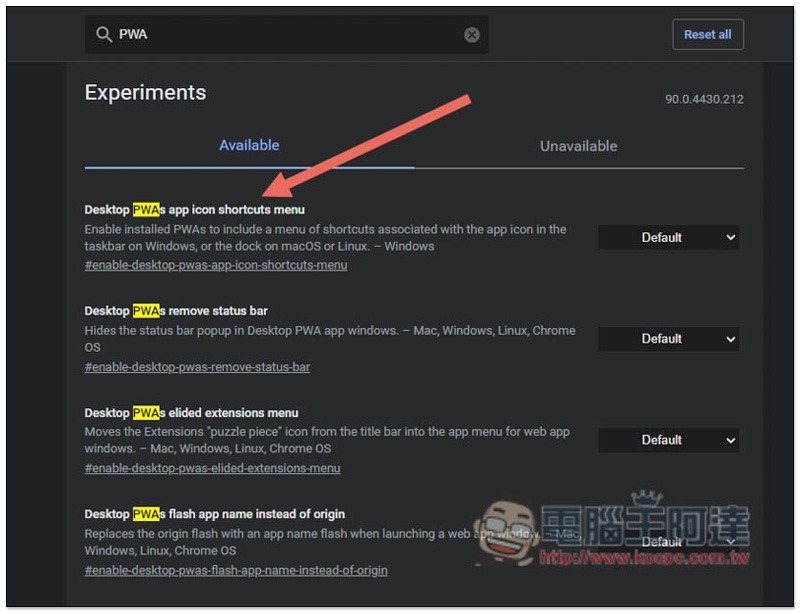Select the Desktop PWAs remove status bar title
This screenshot has height=614, width=800.
tap(176, 311)
